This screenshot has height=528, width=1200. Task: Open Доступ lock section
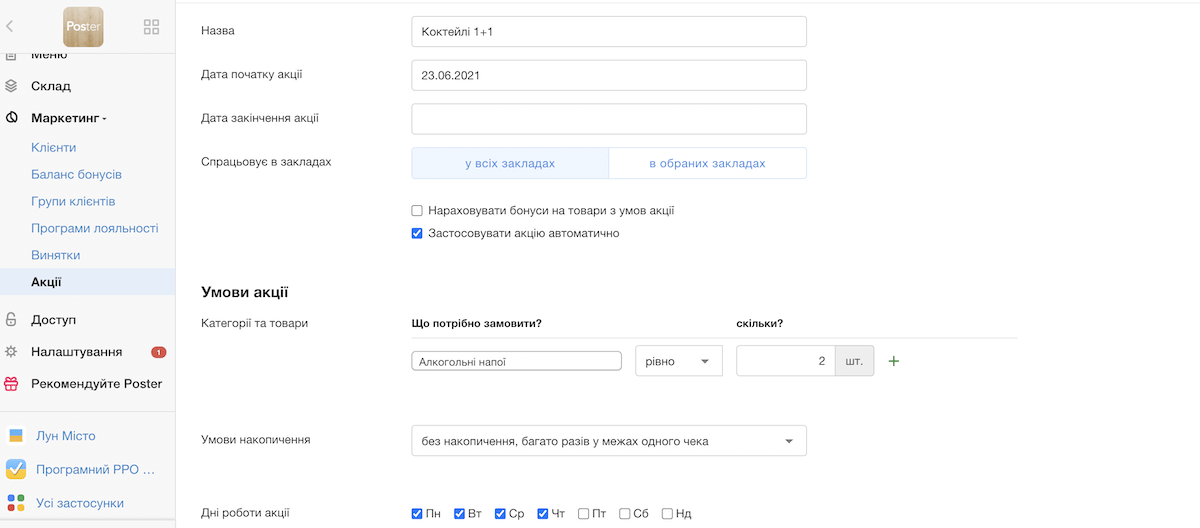[x=53, y=320]
